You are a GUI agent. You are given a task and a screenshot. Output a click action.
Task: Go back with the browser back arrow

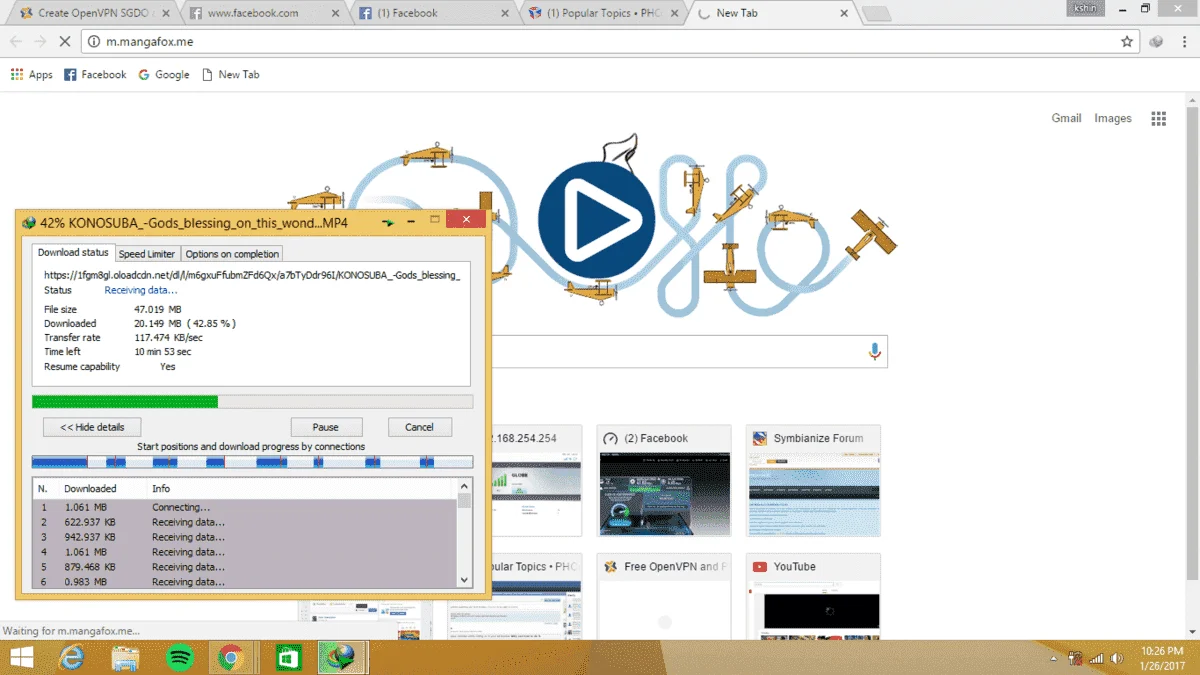pyautogui.click(x=16, y=42)
